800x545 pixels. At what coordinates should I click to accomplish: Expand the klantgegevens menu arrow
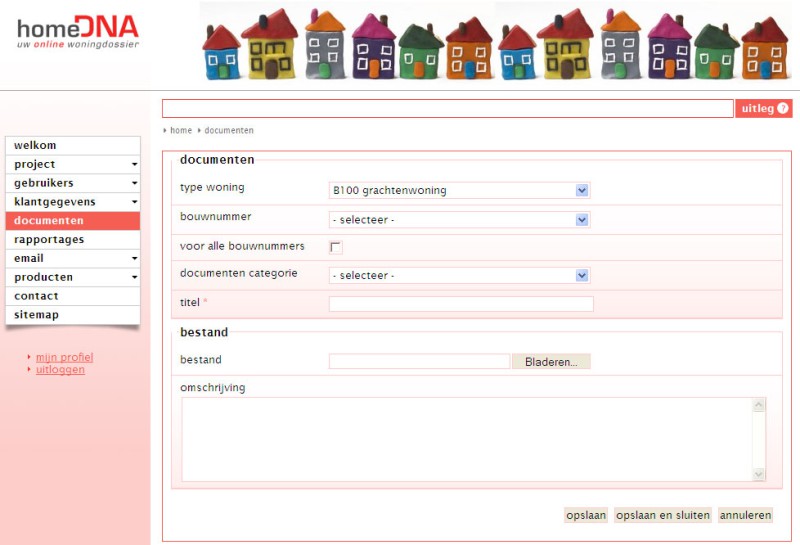pos(134,202)
